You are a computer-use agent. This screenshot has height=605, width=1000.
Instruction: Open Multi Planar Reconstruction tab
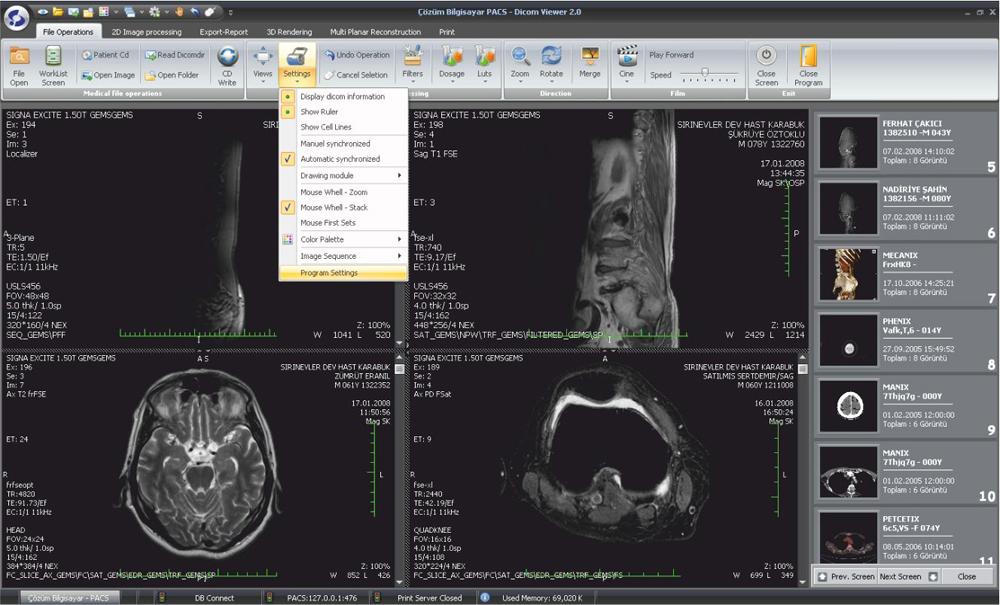(x=375, y=32)
